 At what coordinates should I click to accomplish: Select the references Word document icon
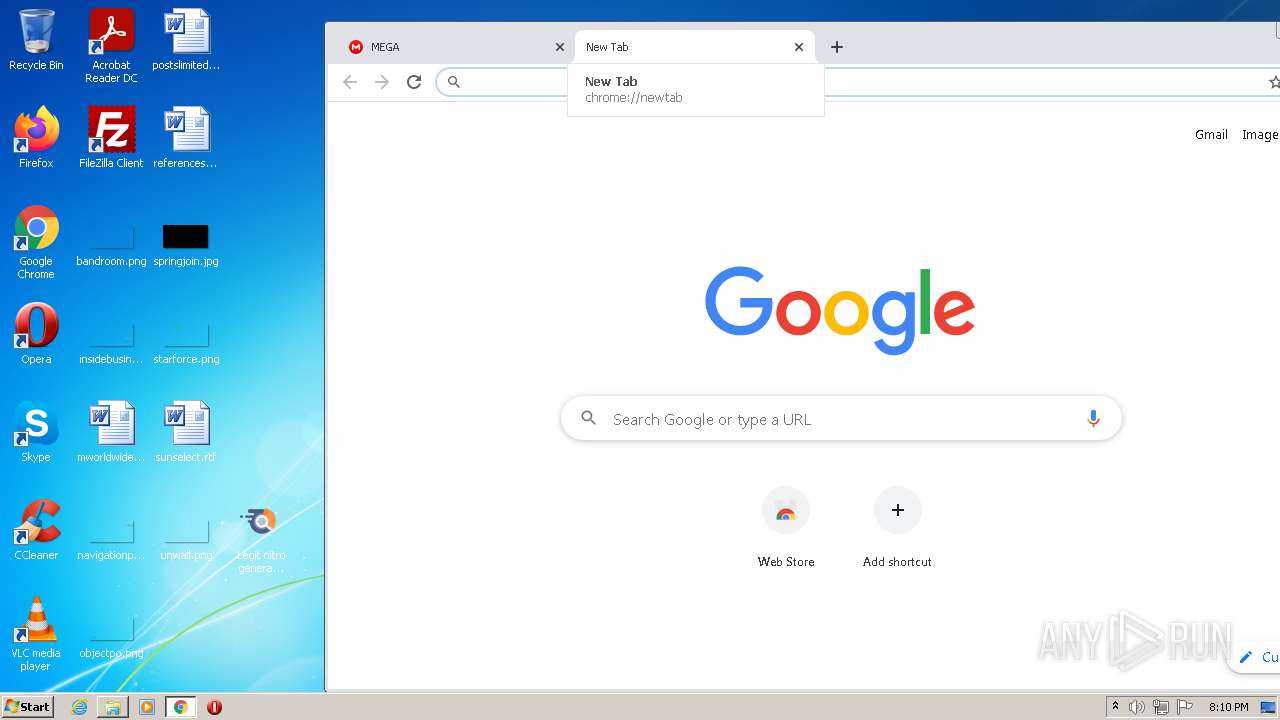186,138
